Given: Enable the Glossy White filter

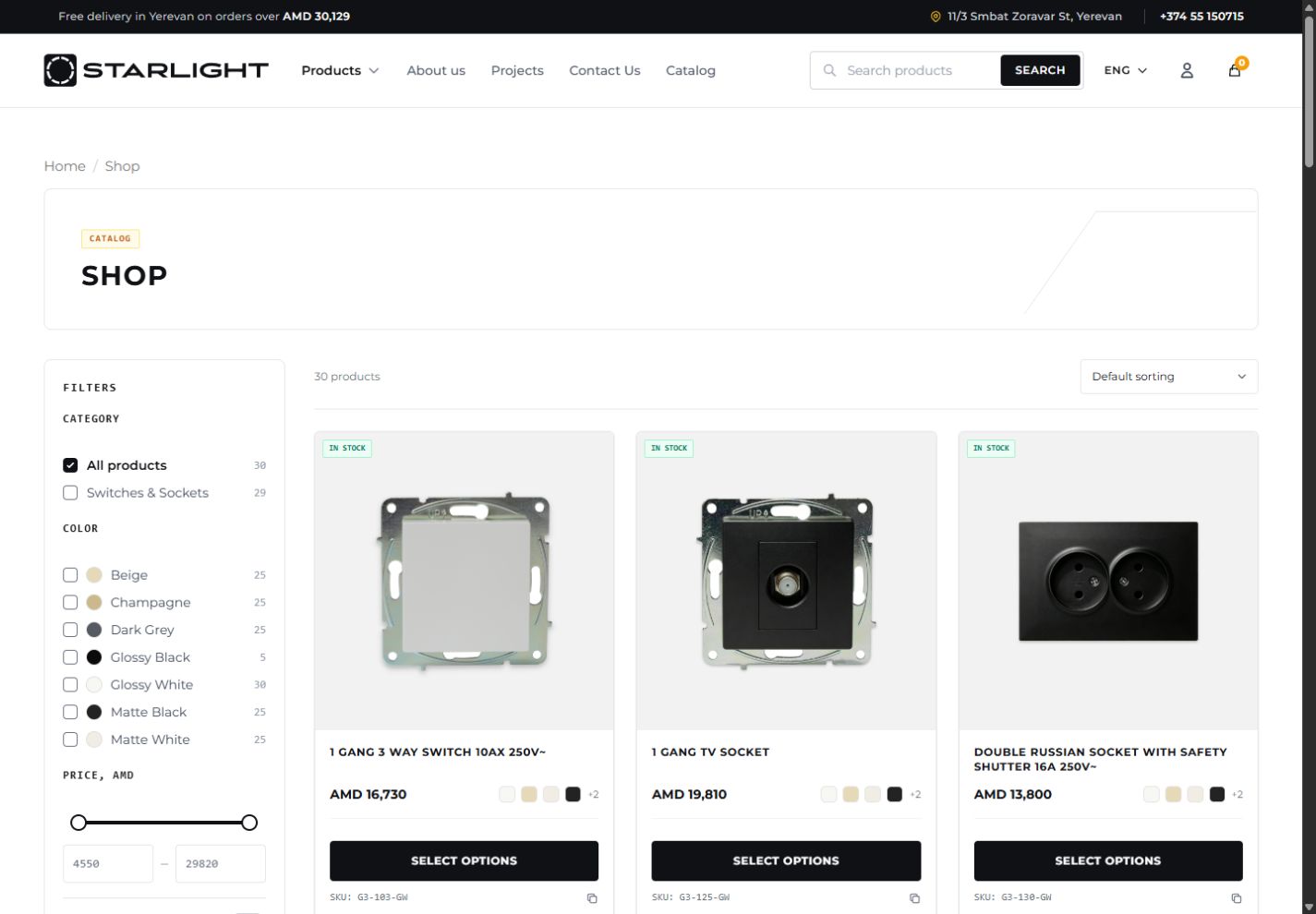Looking at the screenshot, I should [x=70, y=685].
